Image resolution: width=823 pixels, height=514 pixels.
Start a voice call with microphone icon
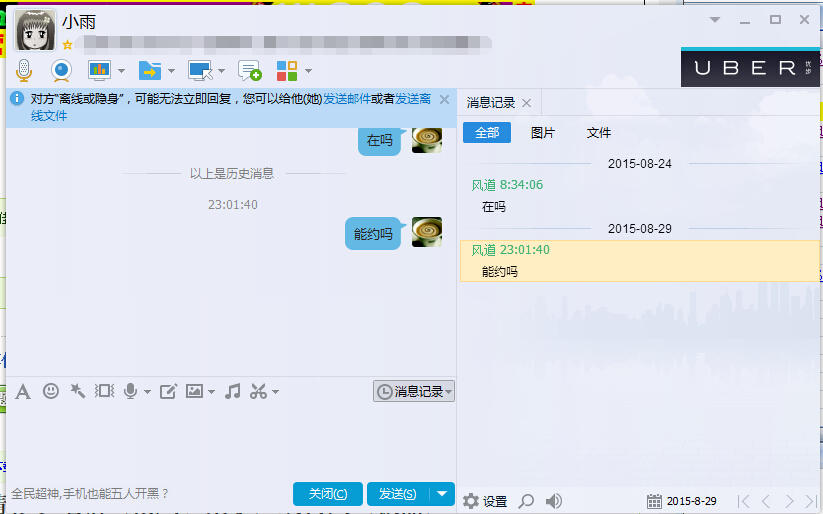[25, 70]
